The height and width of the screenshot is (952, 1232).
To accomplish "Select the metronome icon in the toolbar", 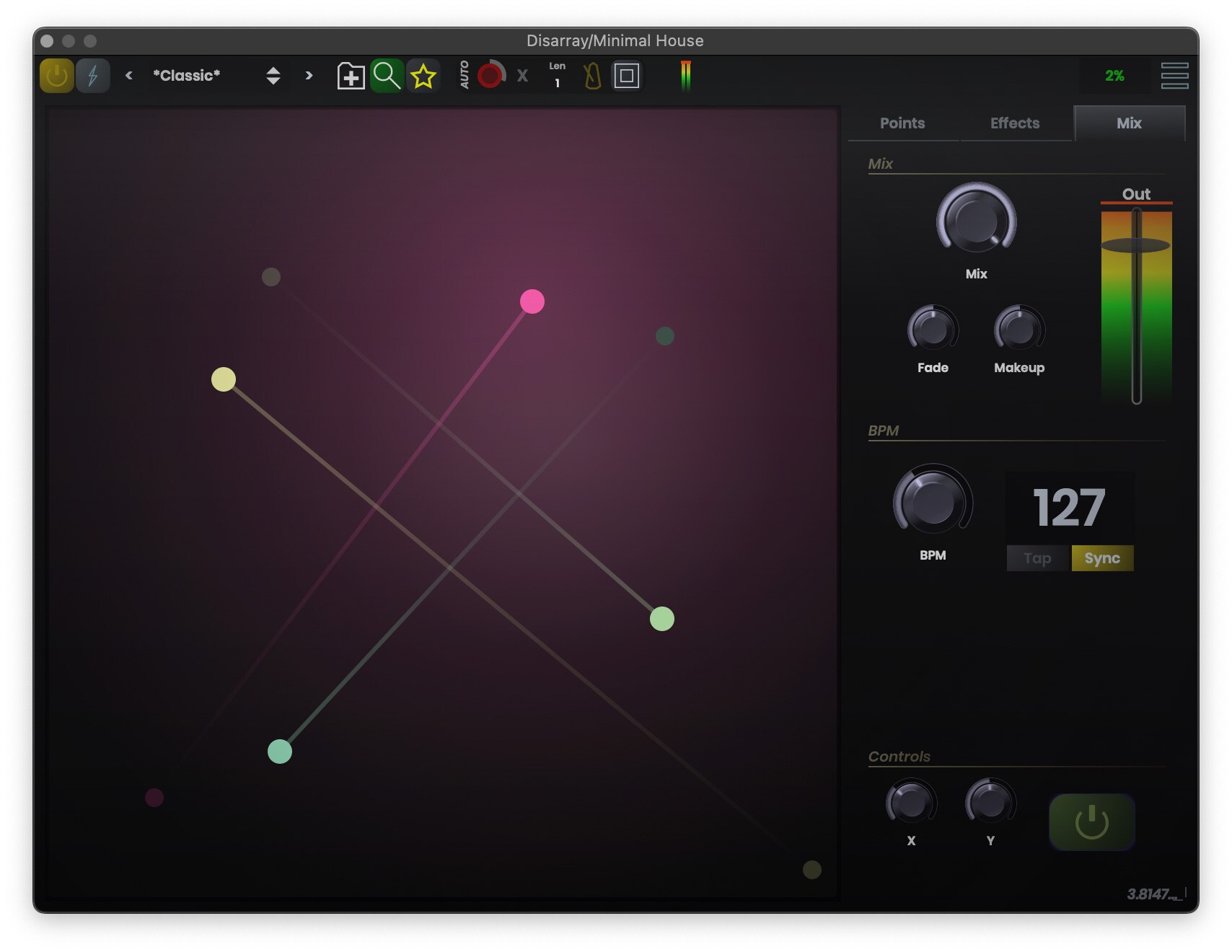I will (591, 76).
